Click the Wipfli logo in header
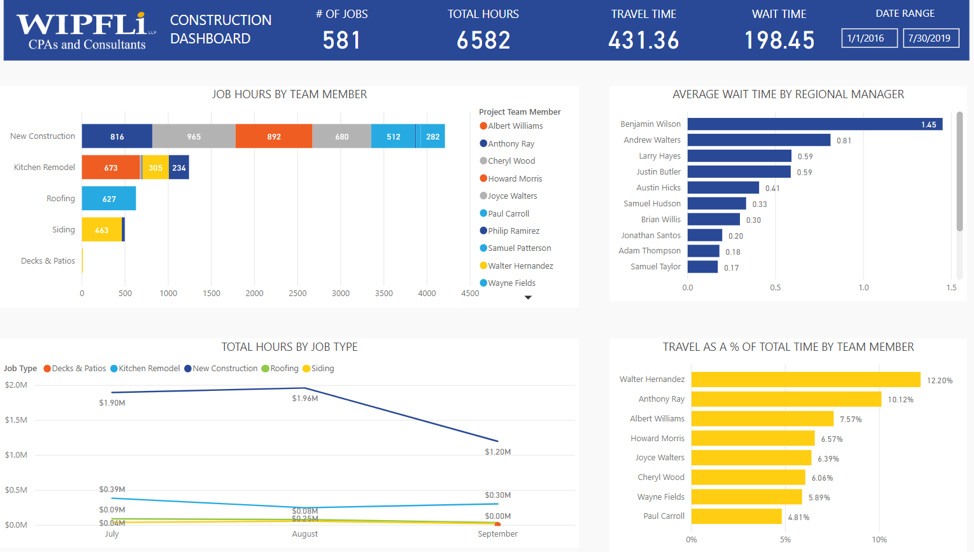Screen dimensions: 974x552 click(82, 30)
